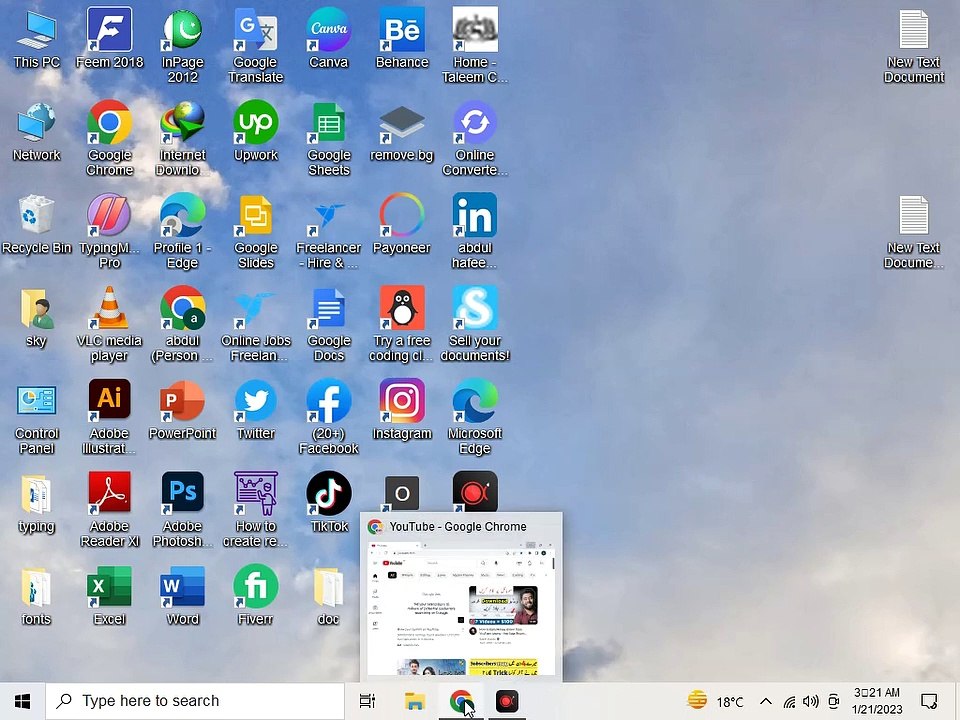Select the fonts folder

(x=36, y=598)
